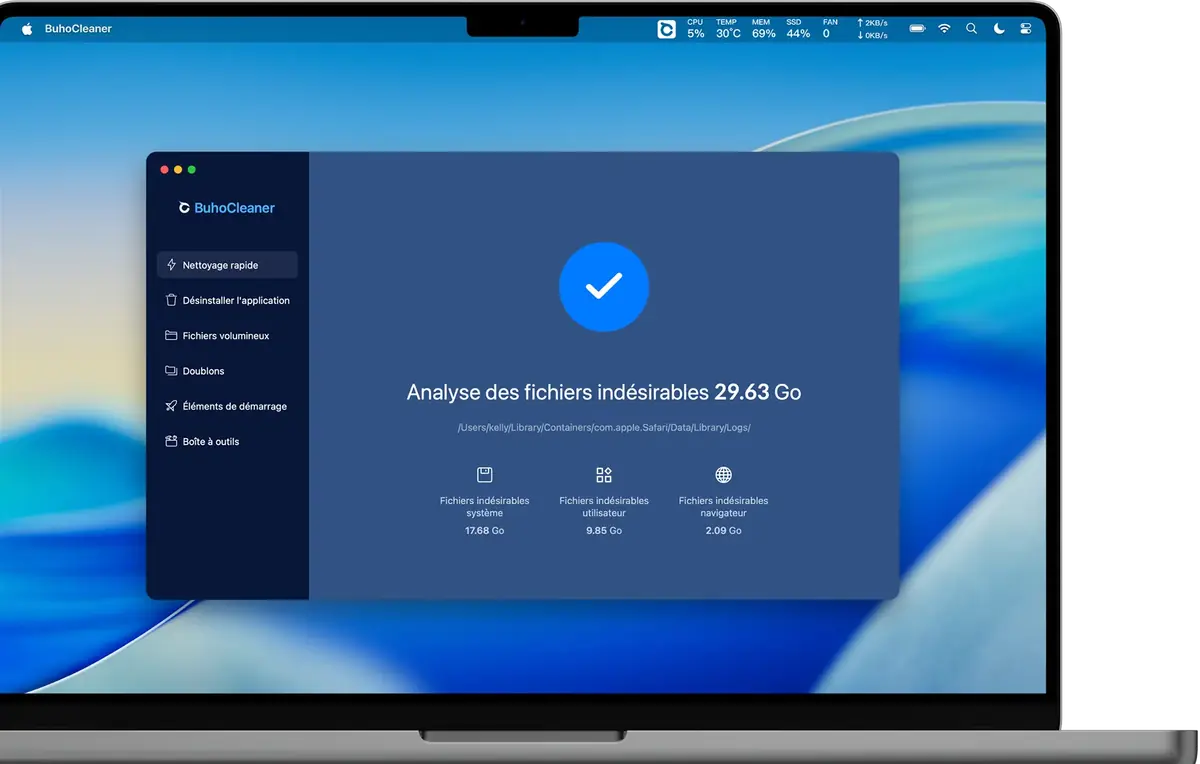Screen dimensions: 1200x764
Task: Click the TEMP 30°C indicator
Action: pos(728,28)
